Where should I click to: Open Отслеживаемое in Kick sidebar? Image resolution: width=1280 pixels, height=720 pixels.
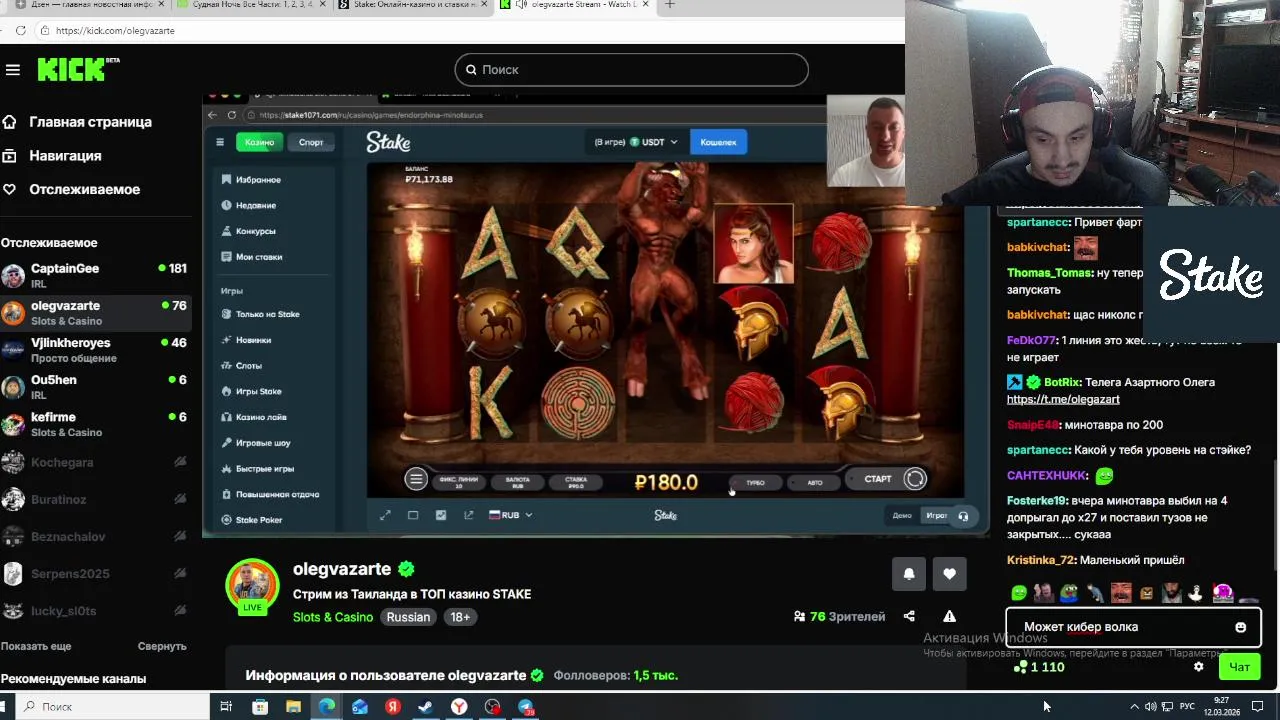[84, 189]
